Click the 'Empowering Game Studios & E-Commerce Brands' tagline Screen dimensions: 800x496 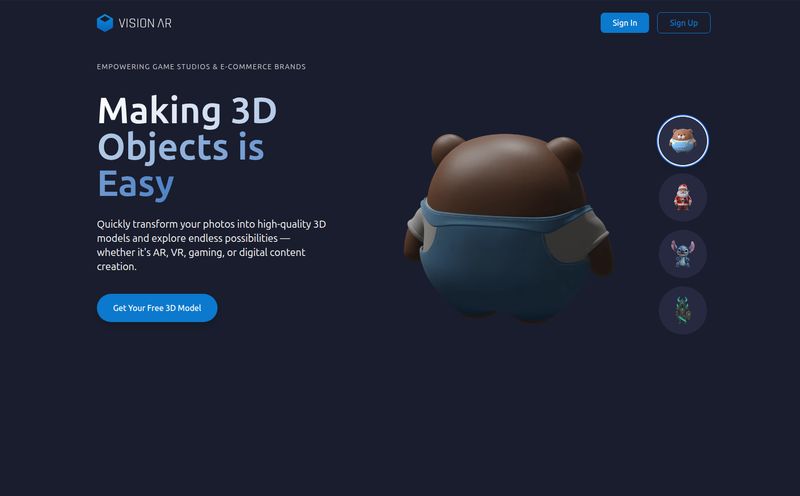click(x=201, y=67)
